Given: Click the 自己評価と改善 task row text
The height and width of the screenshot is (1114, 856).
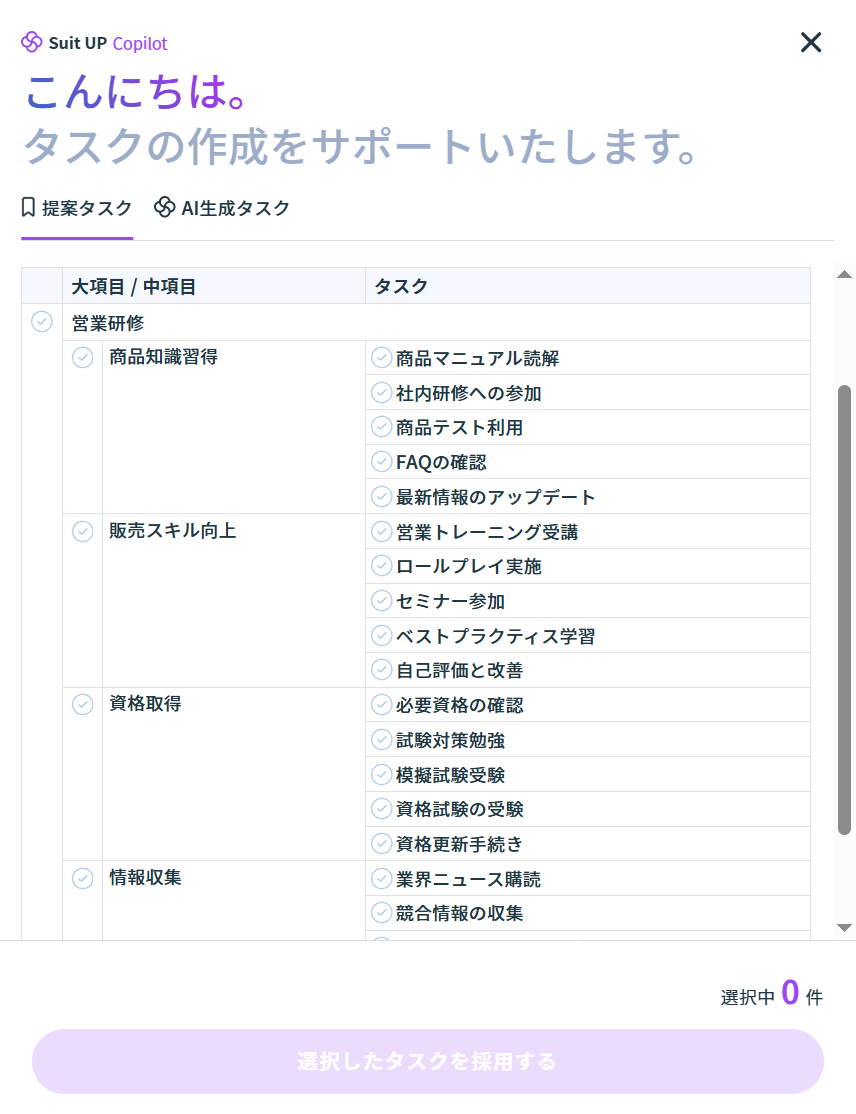Looking at the screenshot, I should pyautogui.click(x=459, y=671).
